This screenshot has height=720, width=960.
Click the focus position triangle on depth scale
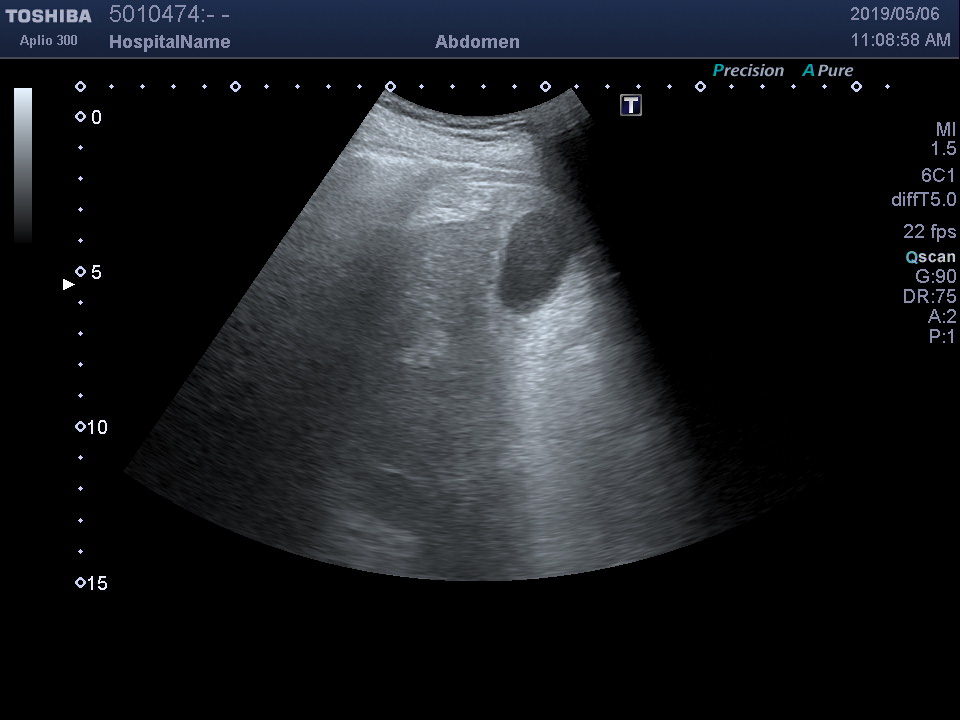pyautogui.click(x=69, y=284)
